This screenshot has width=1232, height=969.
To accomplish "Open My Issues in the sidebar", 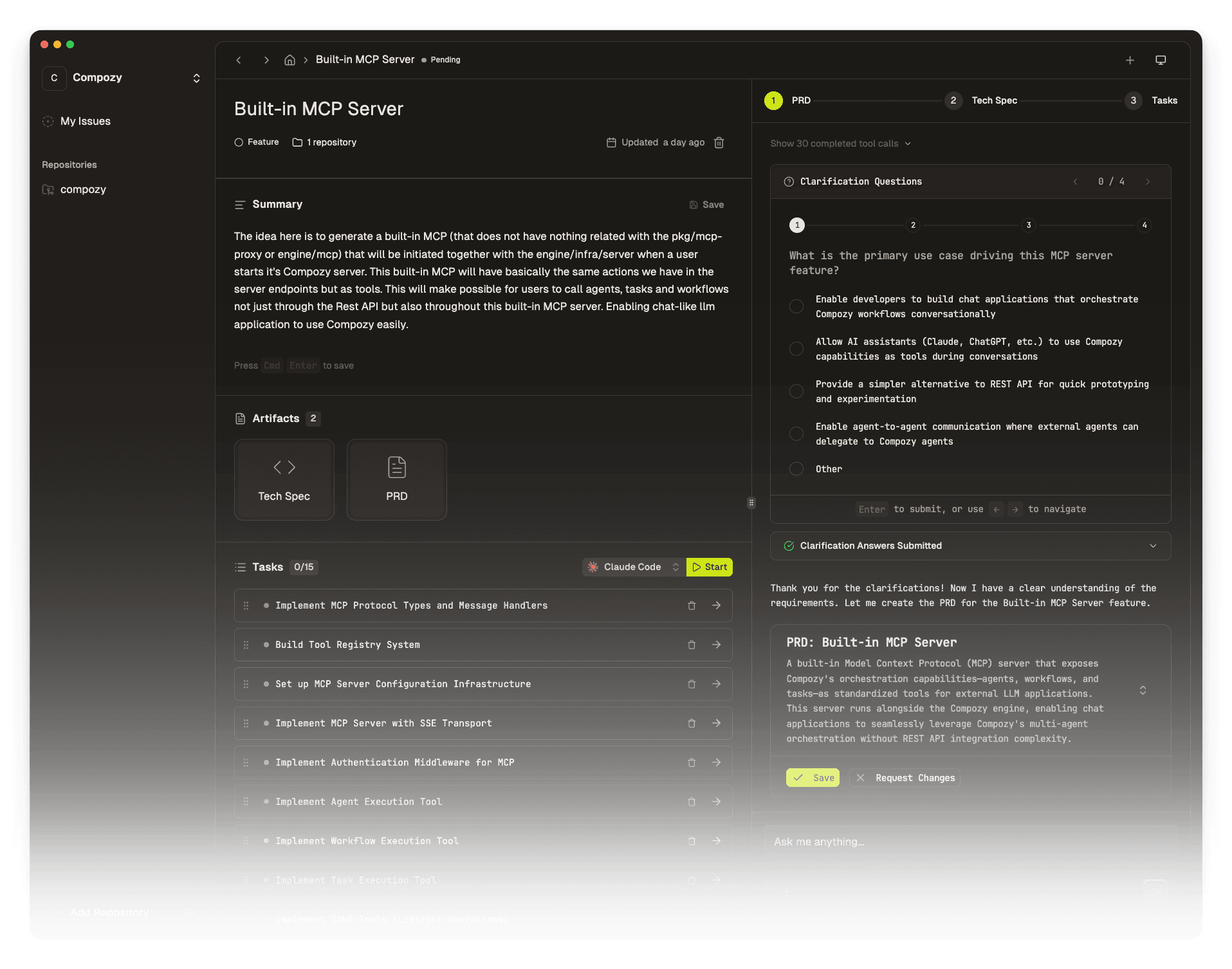I will pos(84,121).
